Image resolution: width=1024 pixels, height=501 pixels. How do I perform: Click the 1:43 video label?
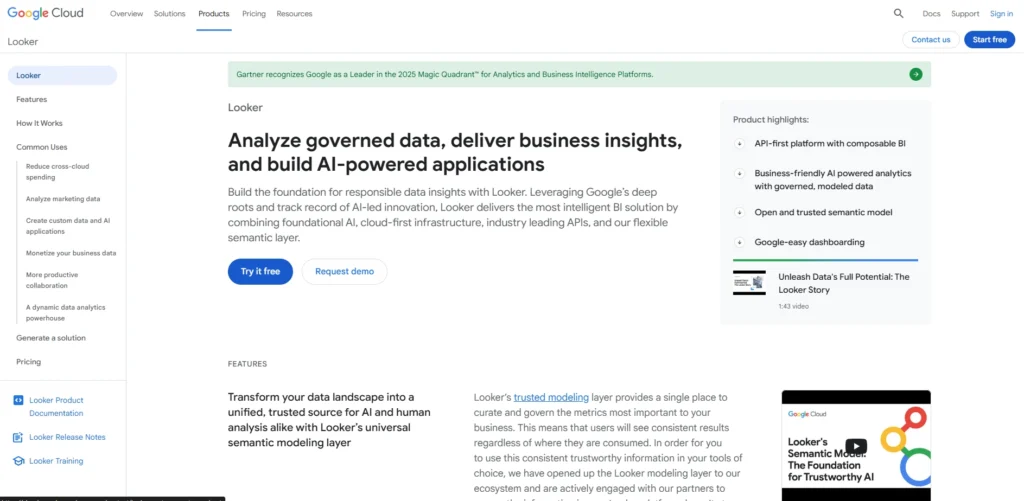[793, 306]
